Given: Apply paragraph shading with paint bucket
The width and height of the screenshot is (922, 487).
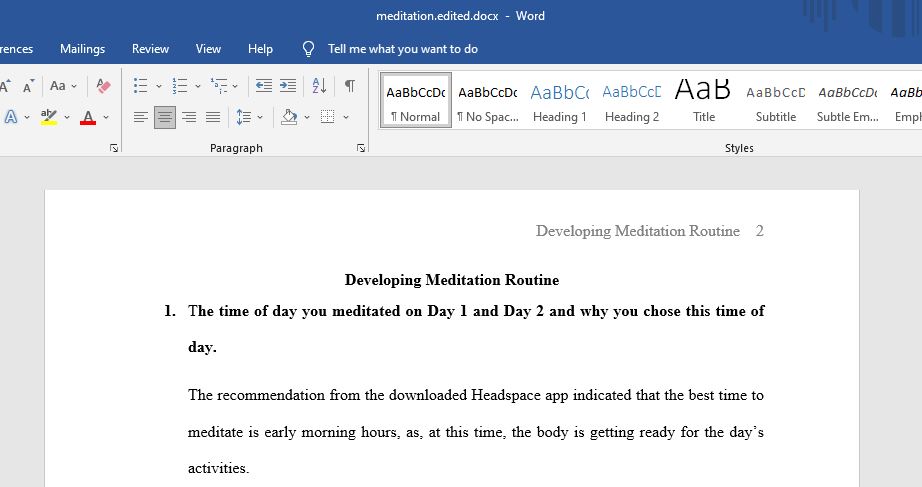Looking at the screenshot, I should point(289,117).
